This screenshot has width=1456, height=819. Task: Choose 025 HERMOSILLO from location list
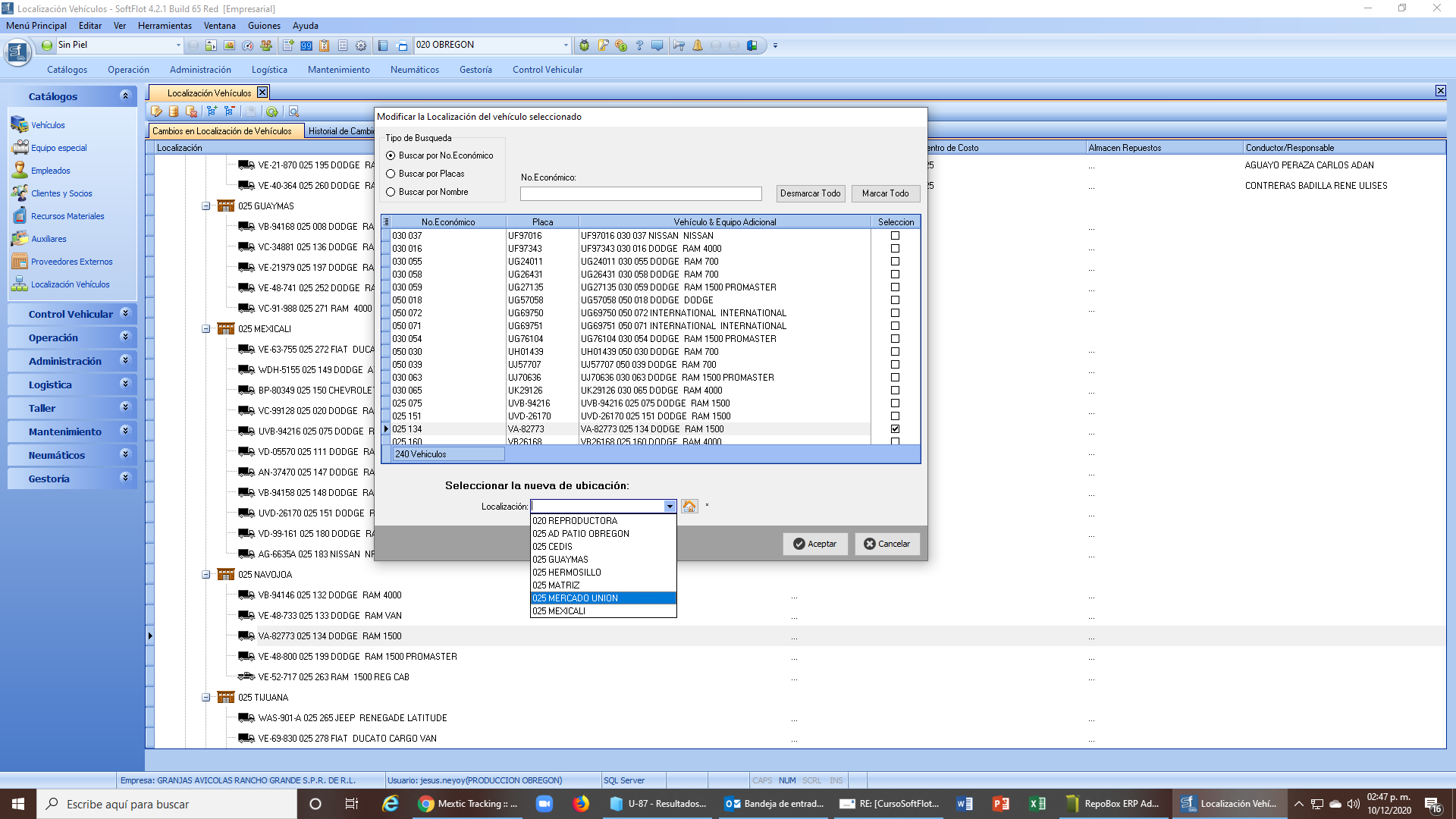(x=566, y=573)
